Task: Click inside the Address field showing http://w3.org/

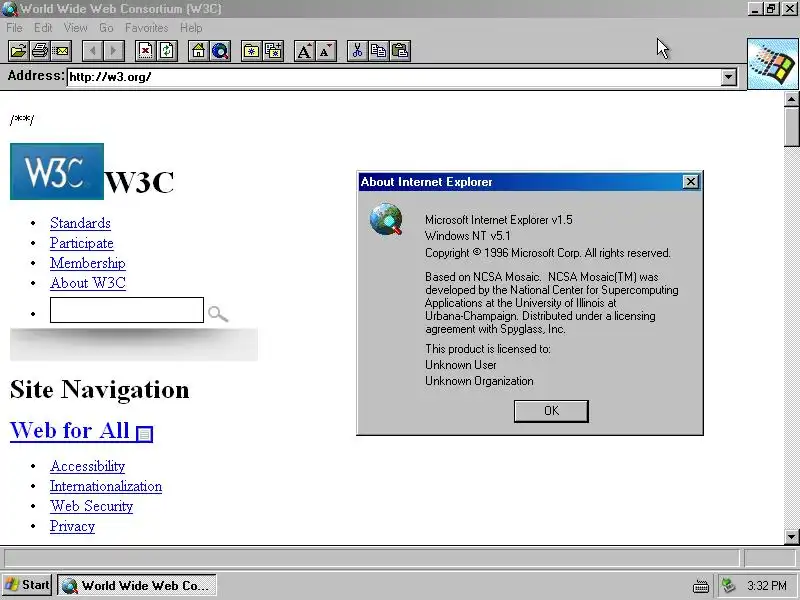Action: pos(393,78)
